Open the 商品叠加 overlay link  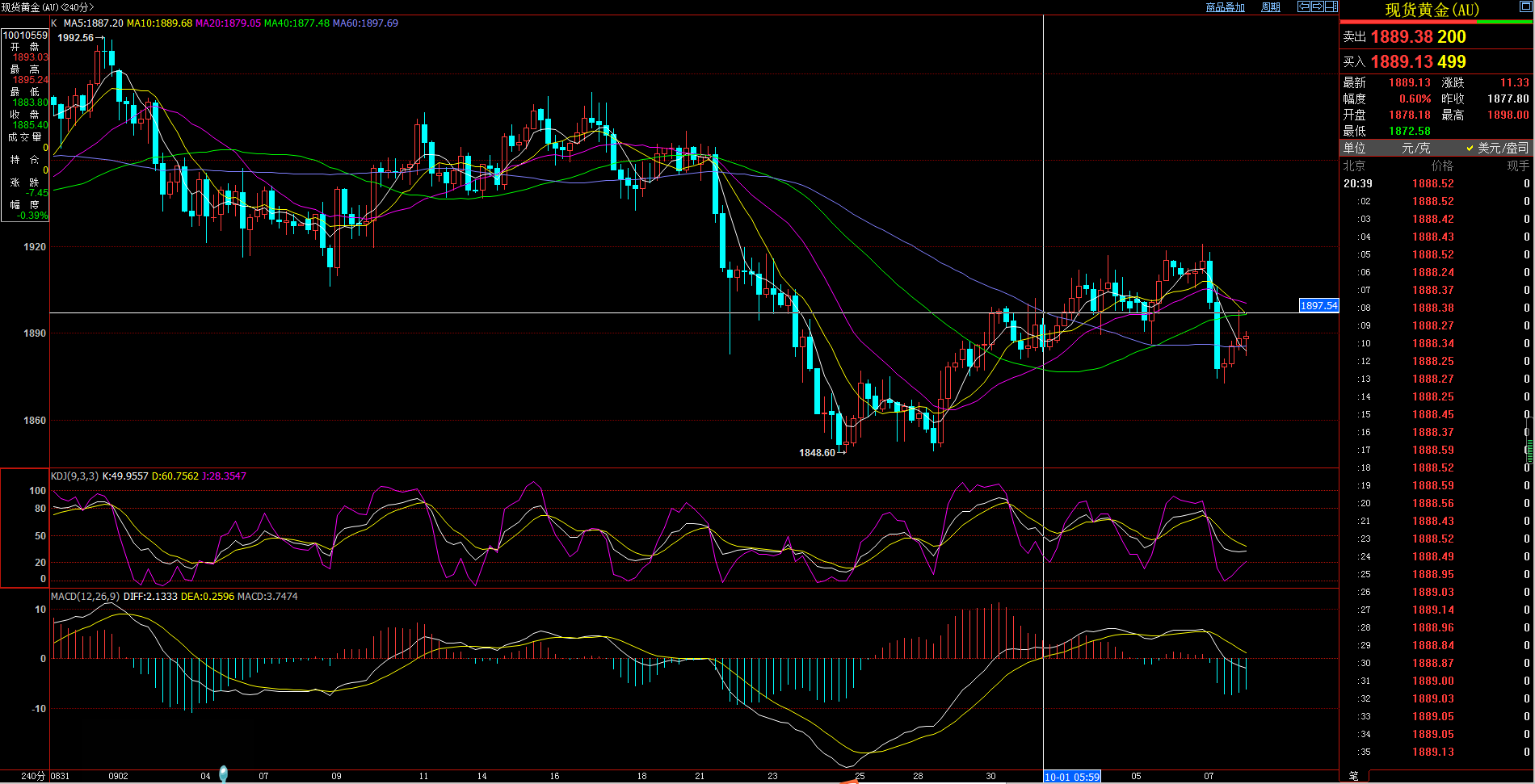point(1225,7)
